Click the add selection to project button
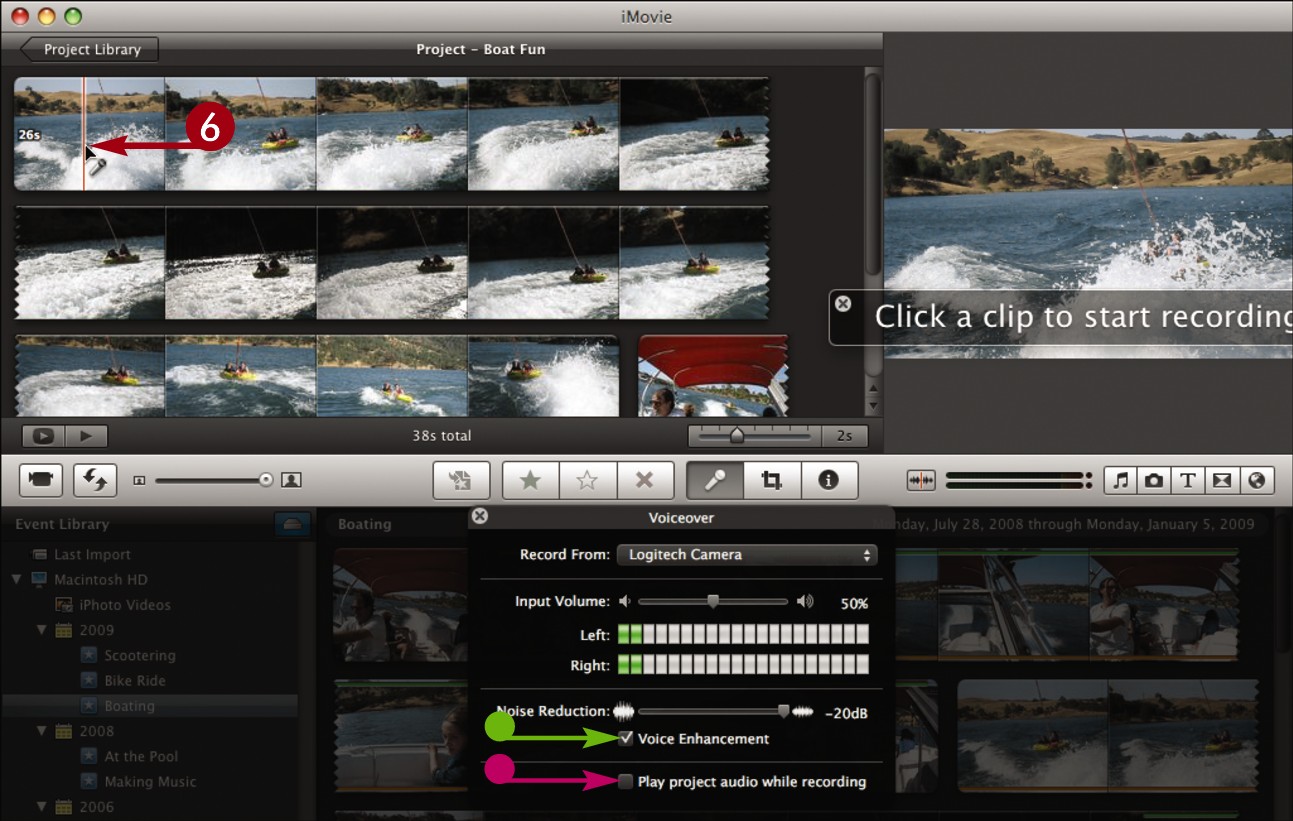Viewport: 1293px width, 821px height. pos(461,480)
